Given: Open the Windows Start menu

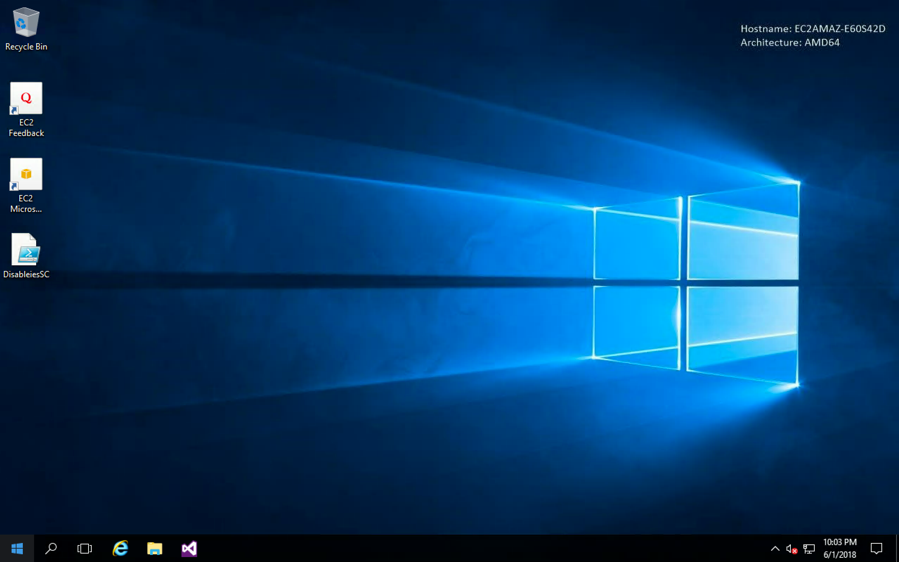Looking at the screenshot, I should coord(17,549).
